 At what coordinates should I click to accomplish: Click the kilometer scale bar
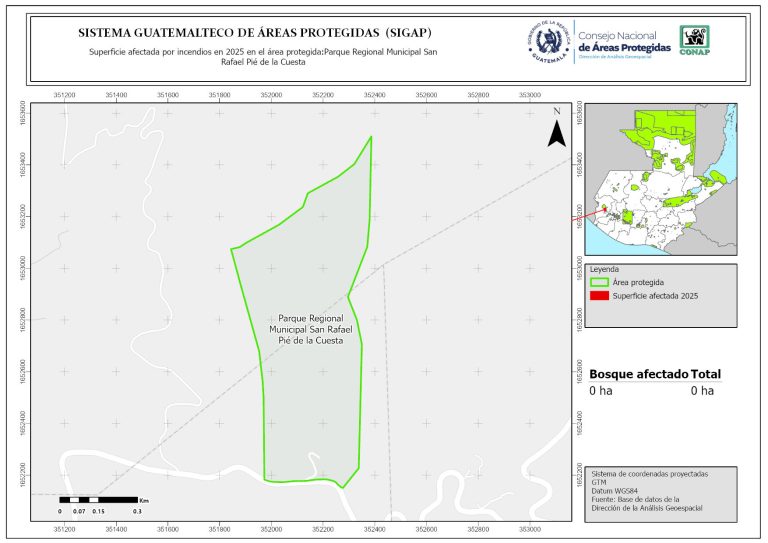click(98, 499)
